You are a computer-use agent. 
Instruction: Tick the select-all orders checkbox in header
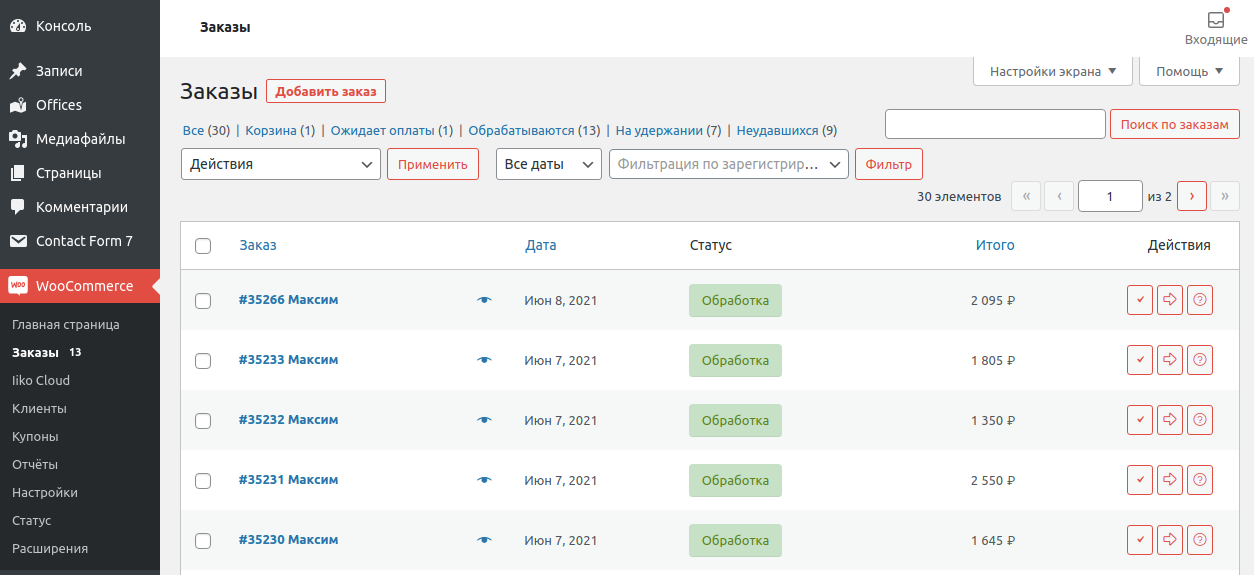pos(203,246)
